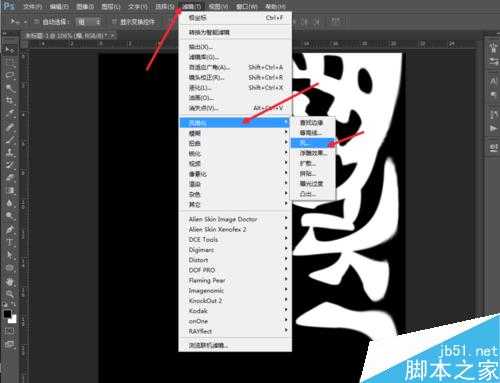The height and width of the screenshot is (383, 500).
Task: Select the Healing Brush tool
Action: point(10,127)
